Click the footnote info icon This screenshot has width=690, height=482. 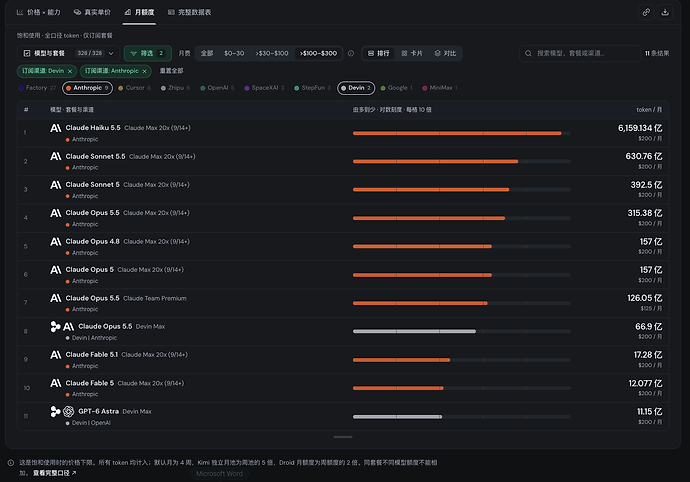(x=11, y=463)
